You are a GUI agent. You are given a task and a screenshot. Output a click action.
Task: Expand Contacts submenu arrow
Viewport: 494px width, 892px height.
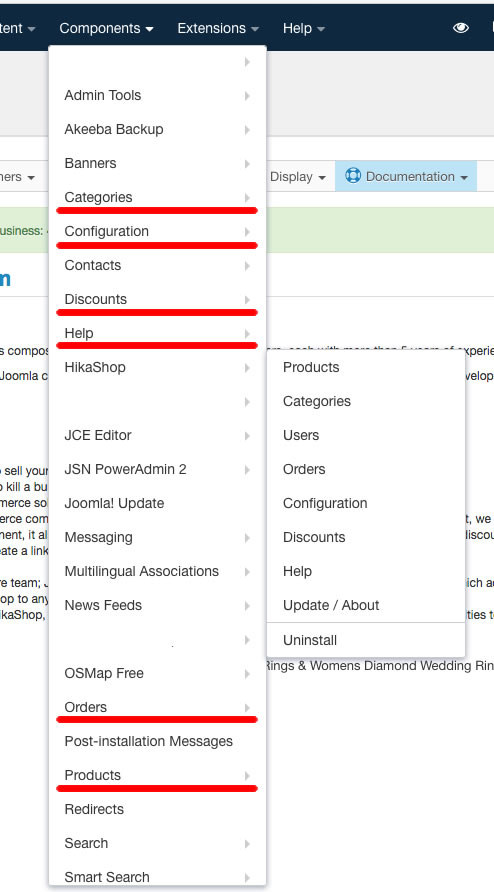[x=247, y=266]
